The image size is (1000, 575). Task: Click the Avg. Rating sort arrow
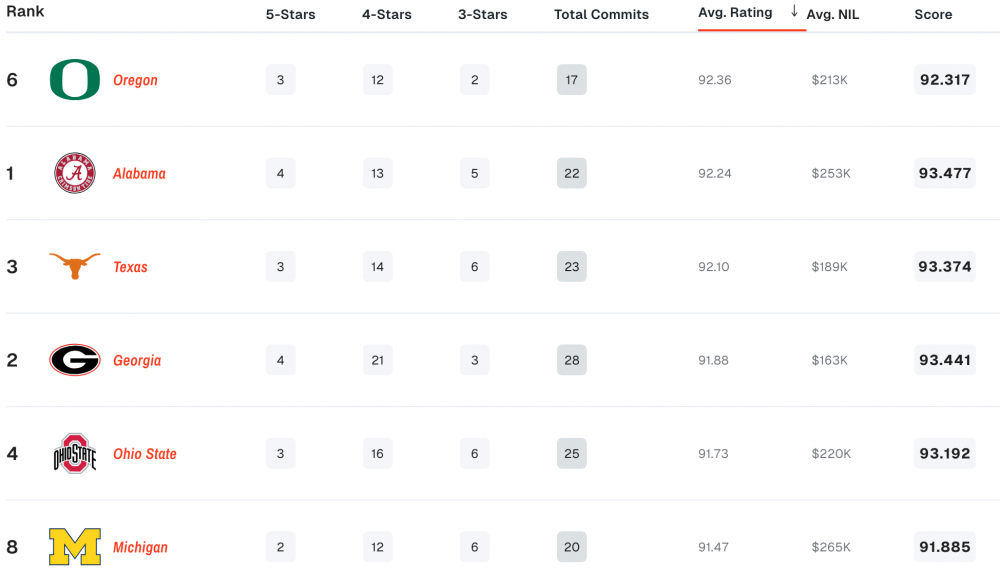[x=794, y=12]
